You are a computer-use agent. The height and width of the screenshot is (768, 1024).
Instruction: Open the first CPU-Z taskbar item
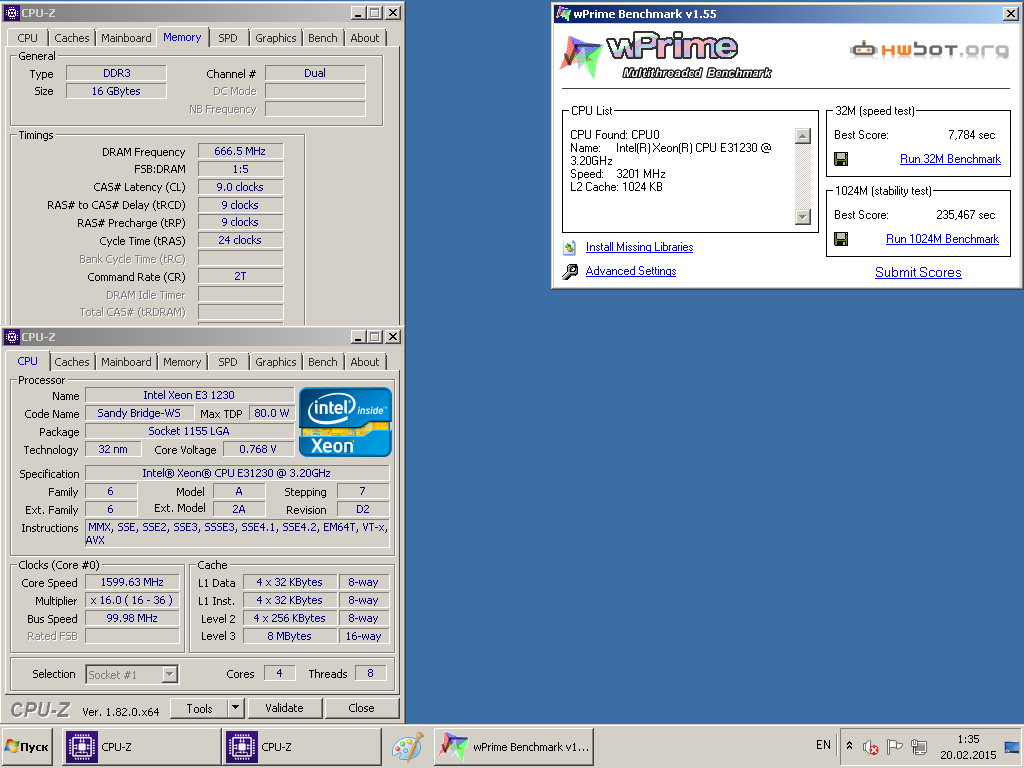[x=141, y=746]
